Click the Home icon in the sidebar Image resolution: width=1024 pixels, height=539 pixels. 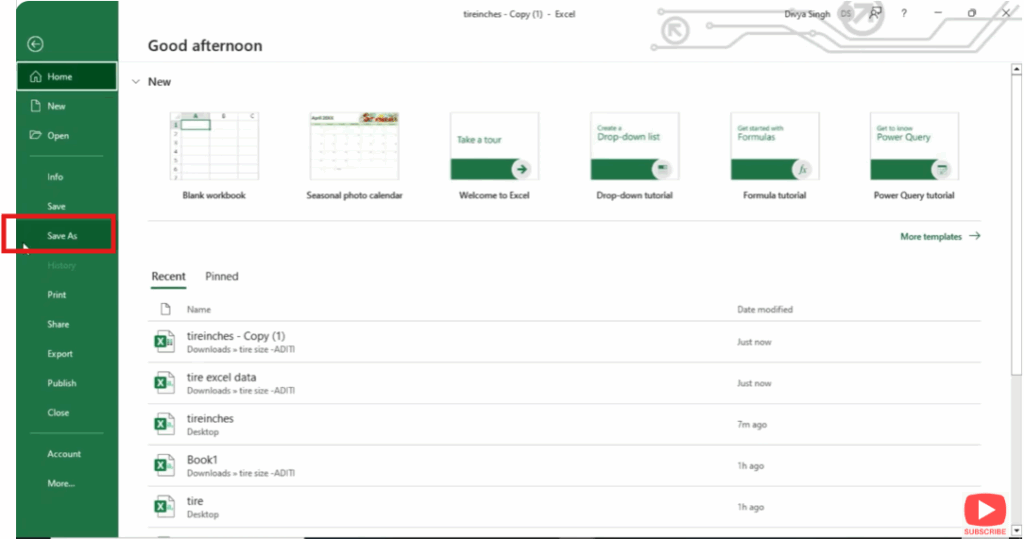click(36, 77)
